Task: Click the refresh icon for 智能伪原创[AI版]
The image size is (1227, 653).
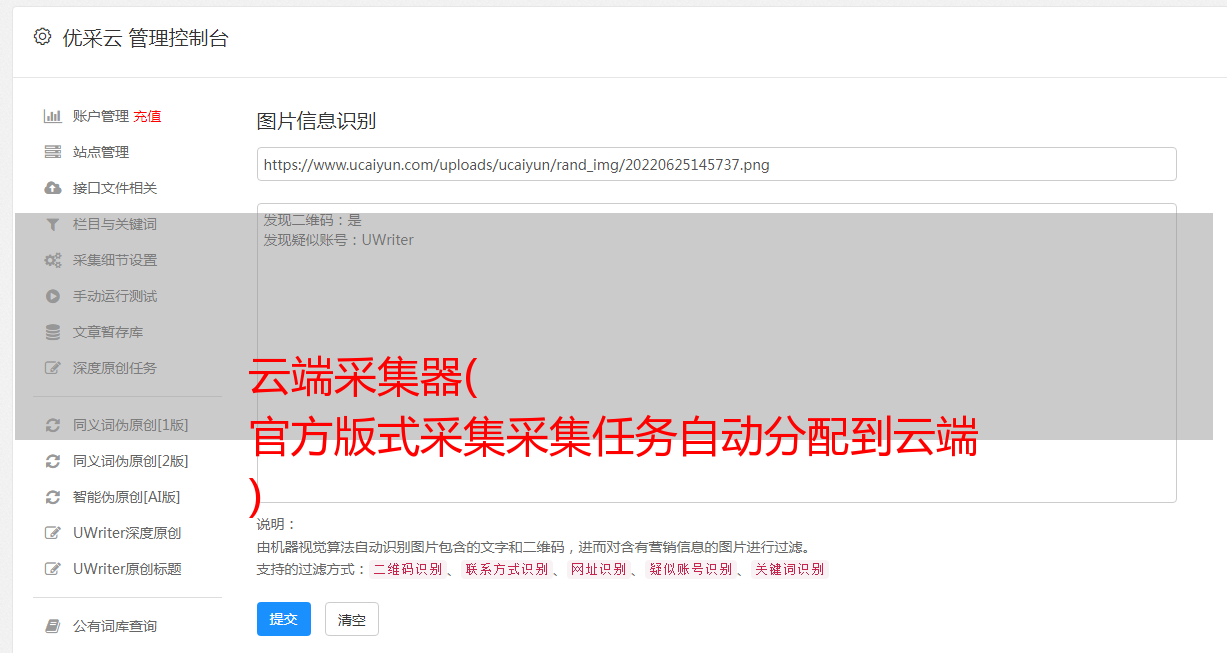Action: (x=53, y=497)
